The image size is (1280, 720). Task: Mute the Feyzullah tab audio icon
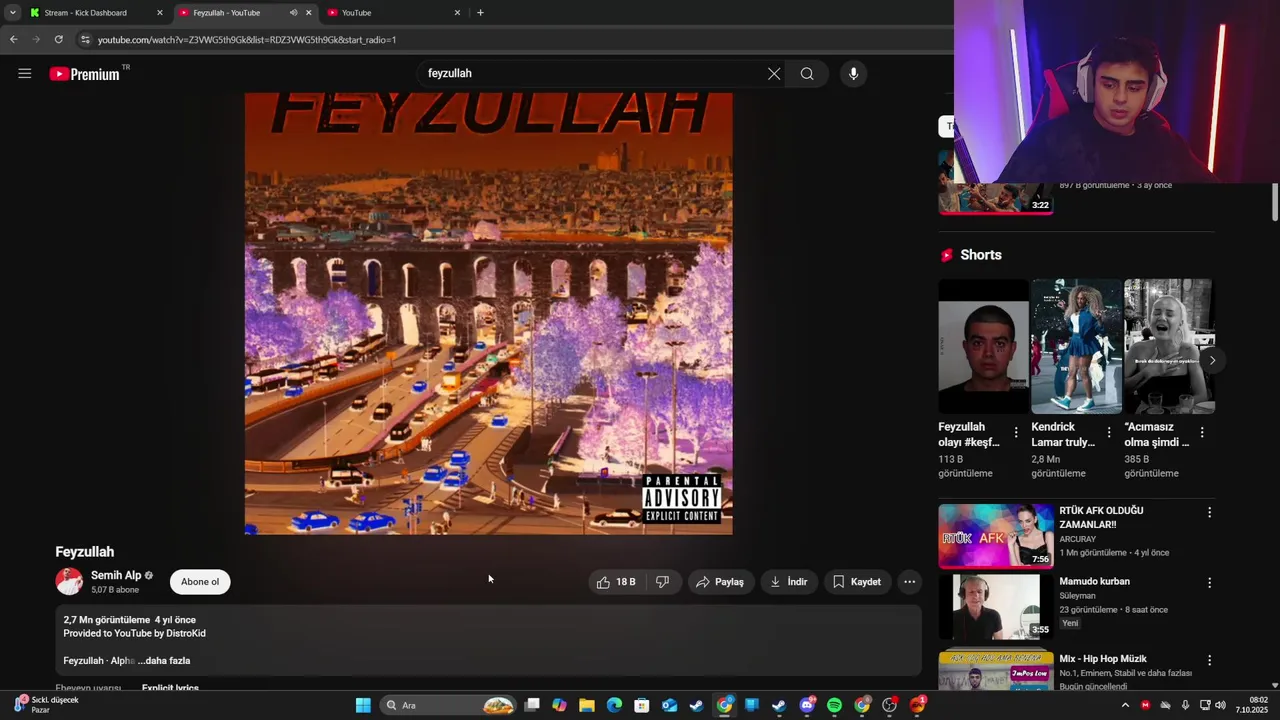pyautogui.click(x=293, y=13)
